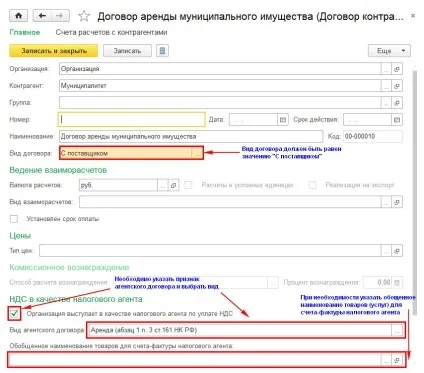Click into the Срок действия input field
424x373 pixels.
(x=367, y=119)
